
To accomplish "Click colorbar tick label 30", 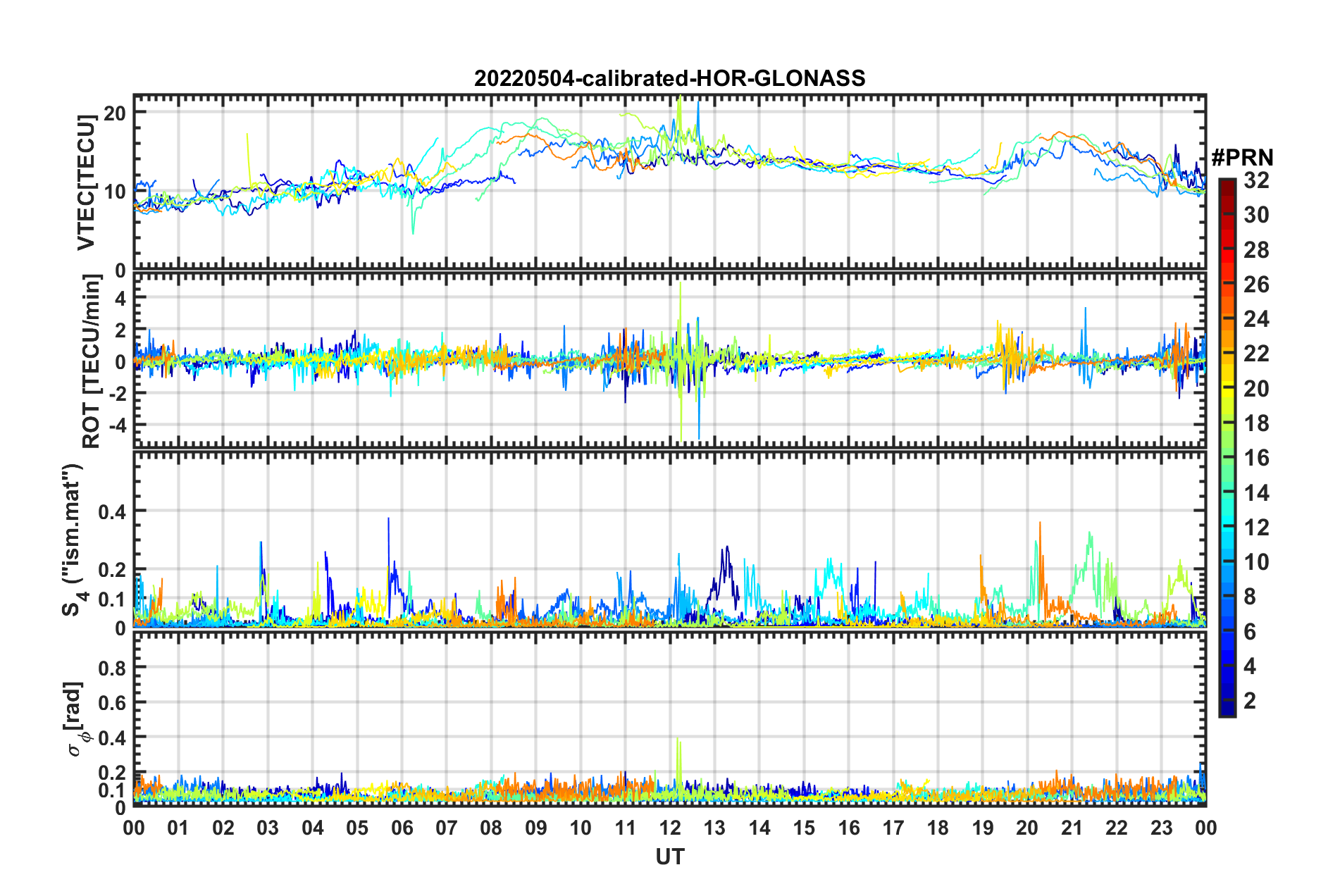I will click(1256, 215).
